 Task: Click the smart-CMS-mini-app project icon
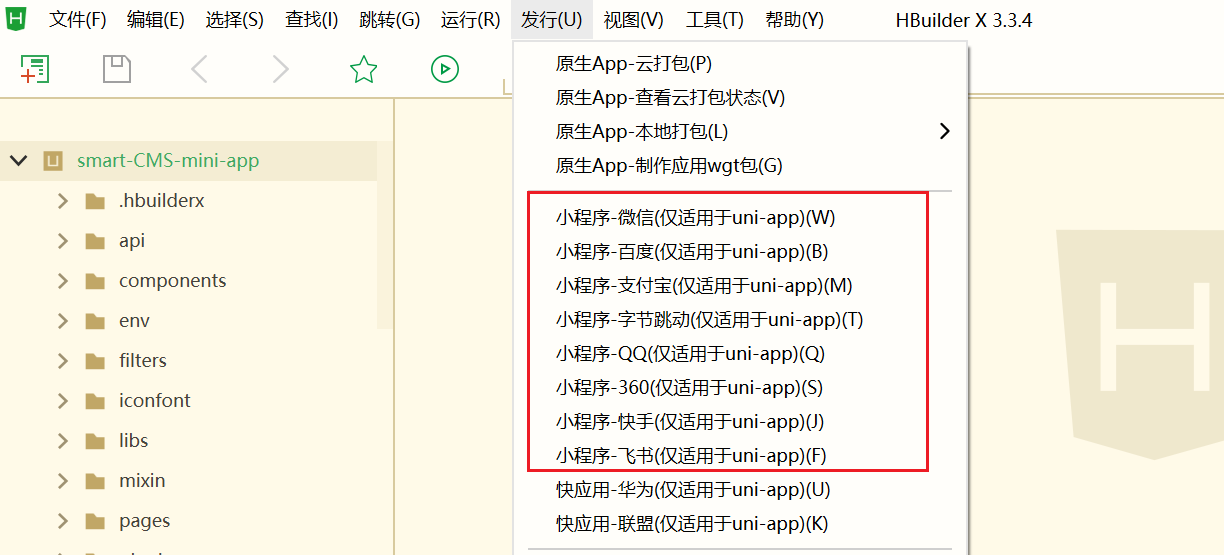coord(53,161)
